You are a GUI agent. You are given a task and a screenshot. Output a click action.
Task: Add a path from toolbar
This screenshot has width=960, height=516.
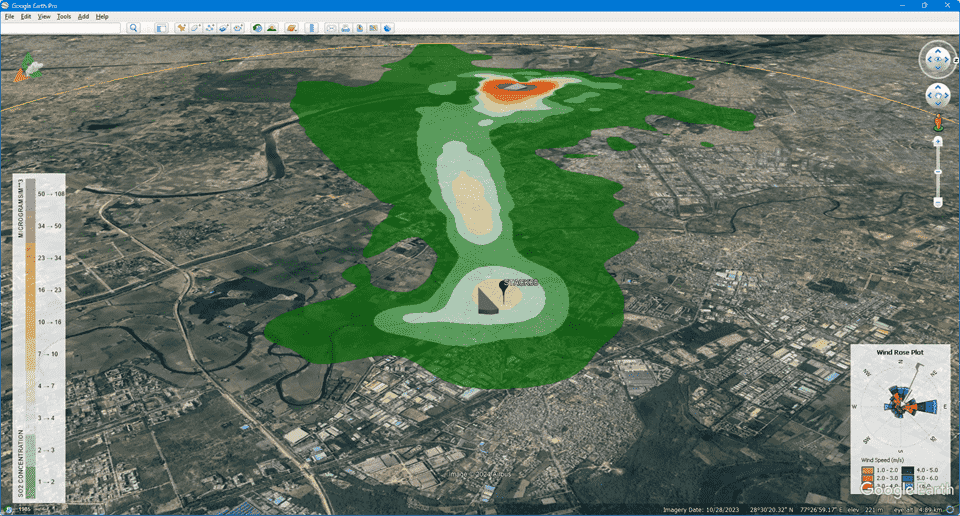(x=209, y=28)
